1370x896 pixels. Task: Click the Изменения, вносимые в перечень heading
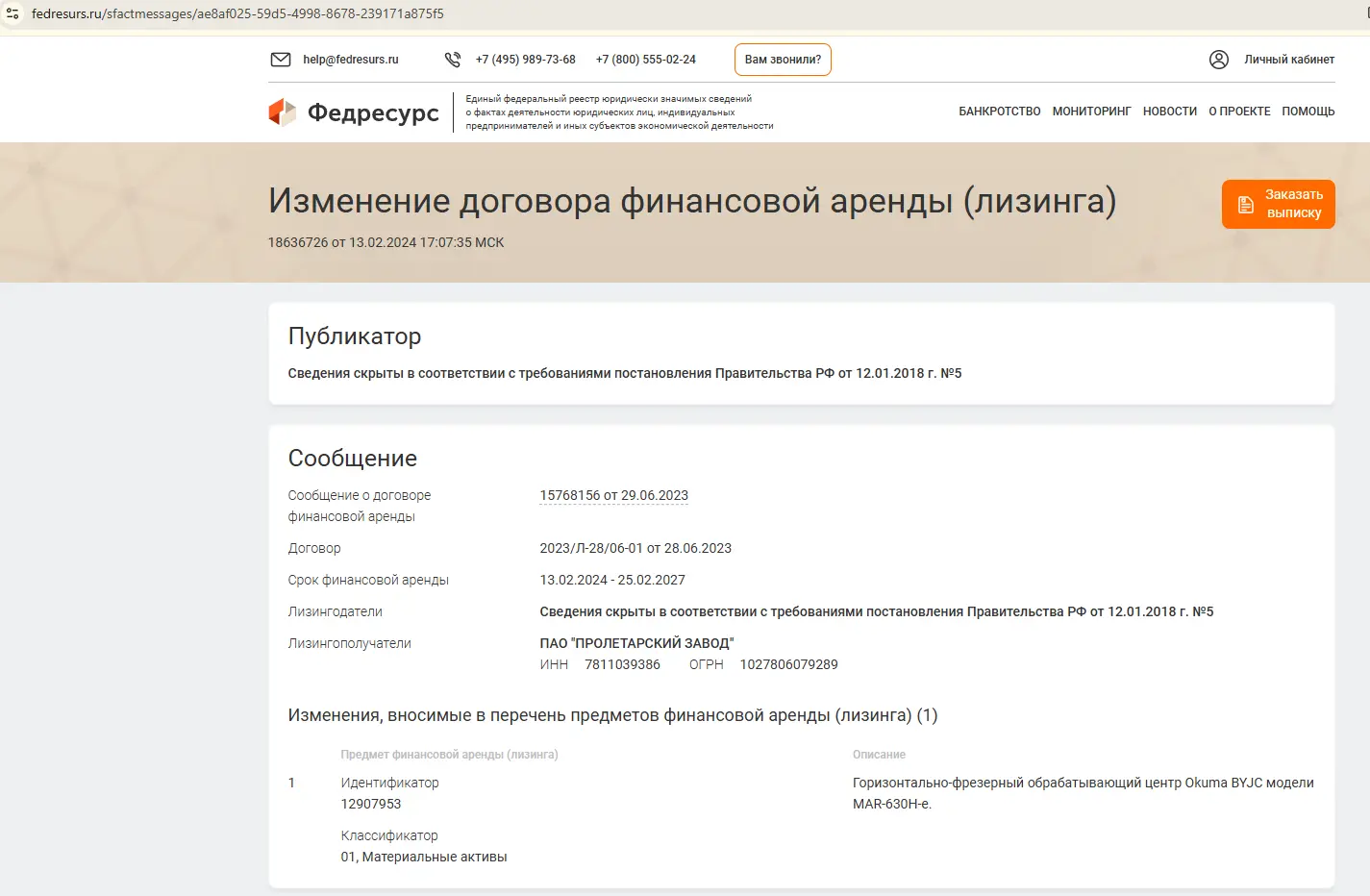[x=612, y=715]
